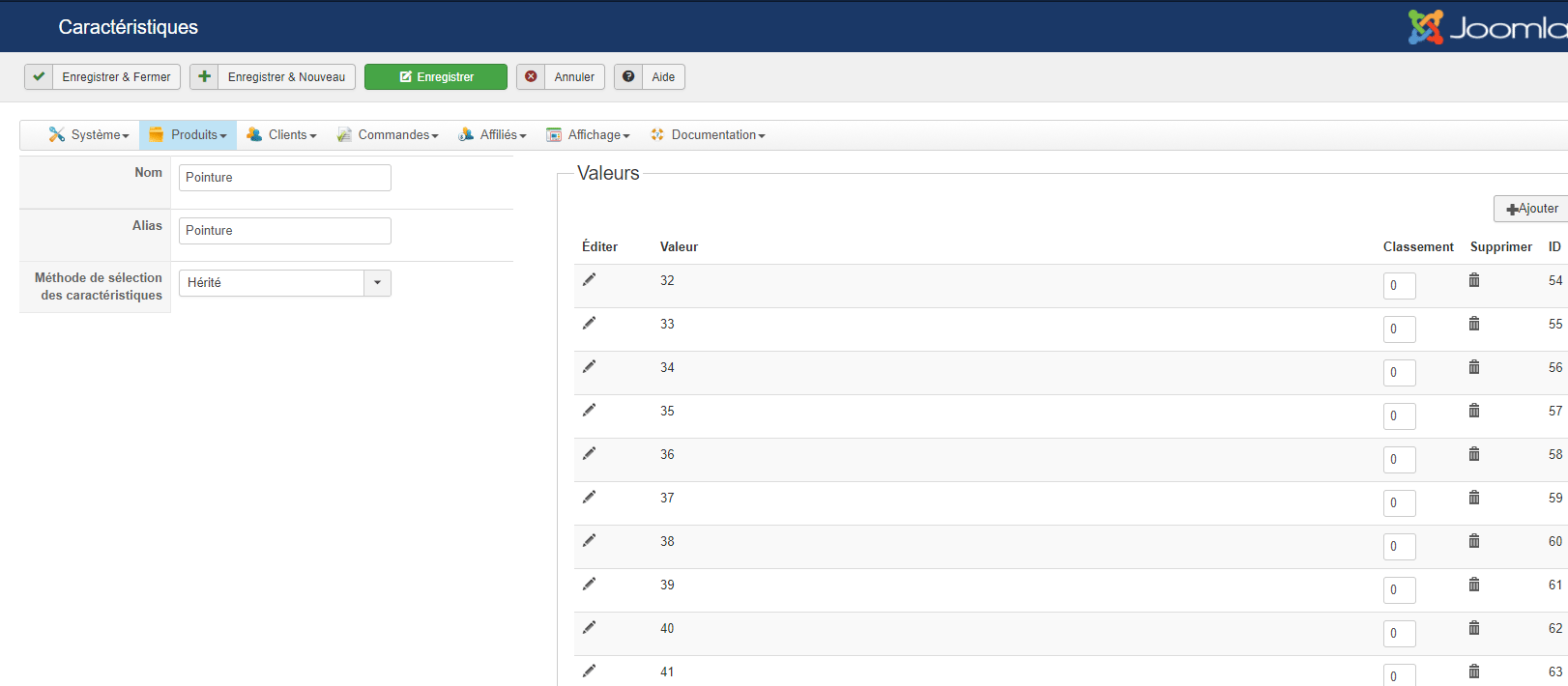1568x686 pixels.
Task: Click the trash icon for value 37
Action: [x=1474, y=498]
